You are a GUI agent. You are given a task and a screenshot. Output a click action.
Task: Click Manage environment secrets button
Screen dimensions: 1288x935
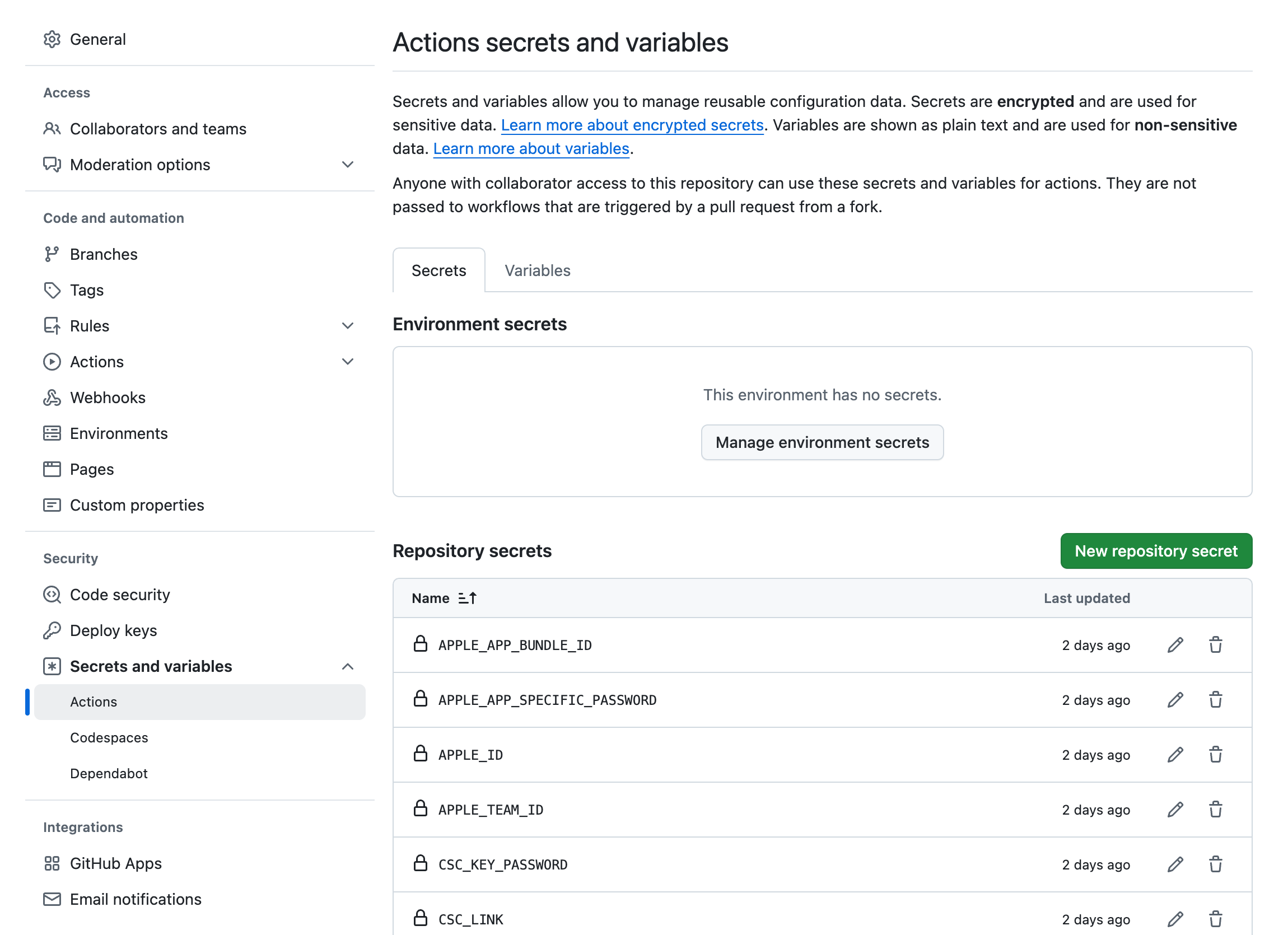point(823,442)
